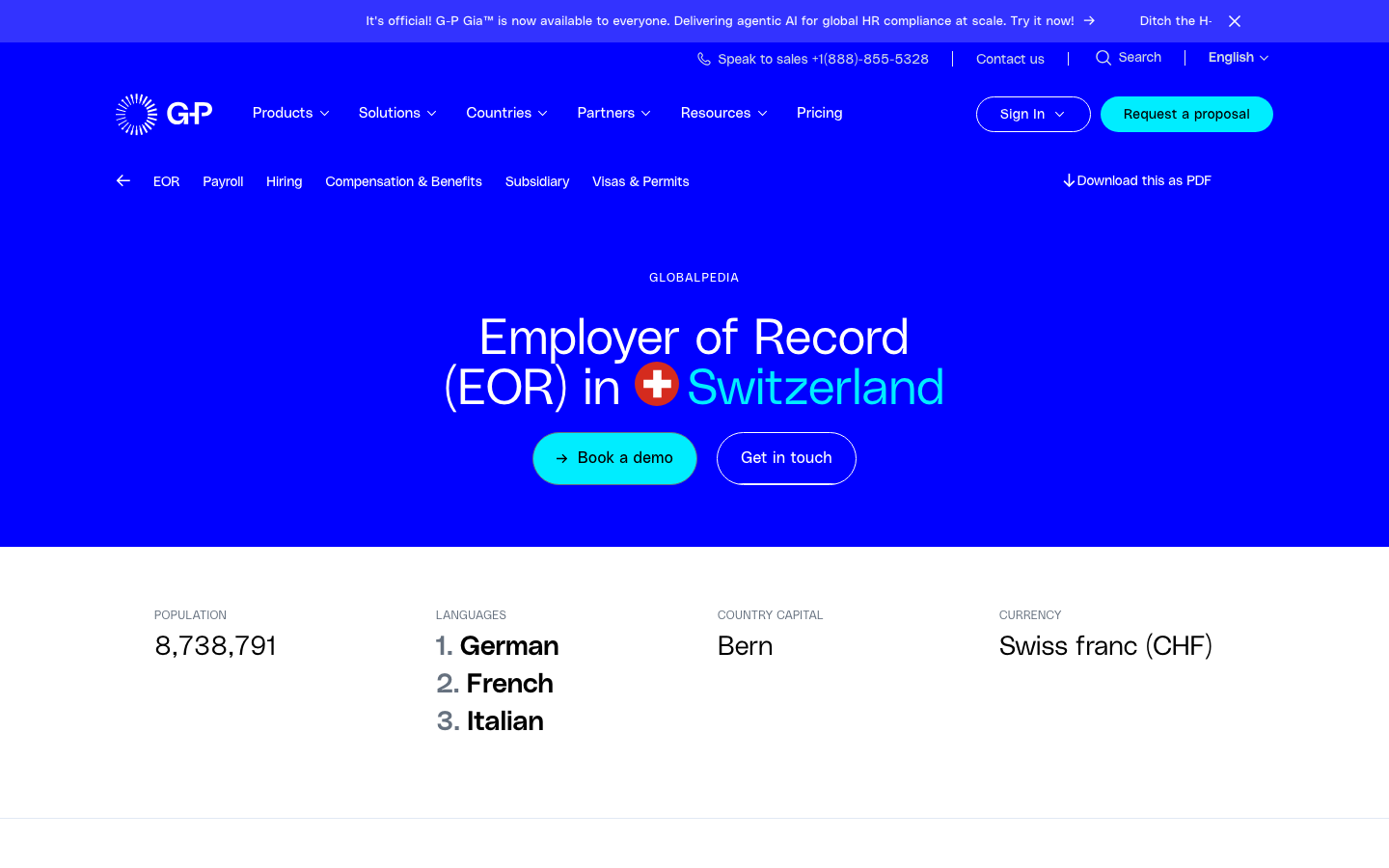Open the Visas & Permits tab

(640, 181)
